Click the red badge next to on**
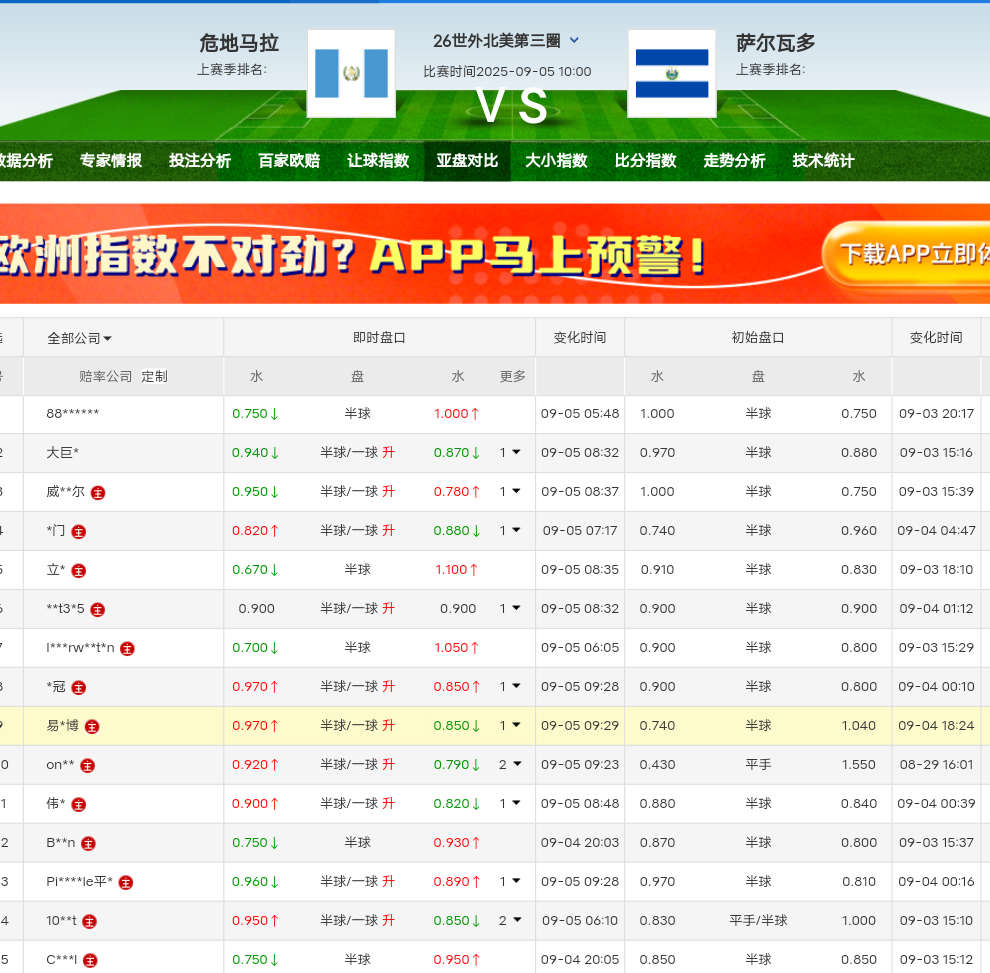 (88, 765)
